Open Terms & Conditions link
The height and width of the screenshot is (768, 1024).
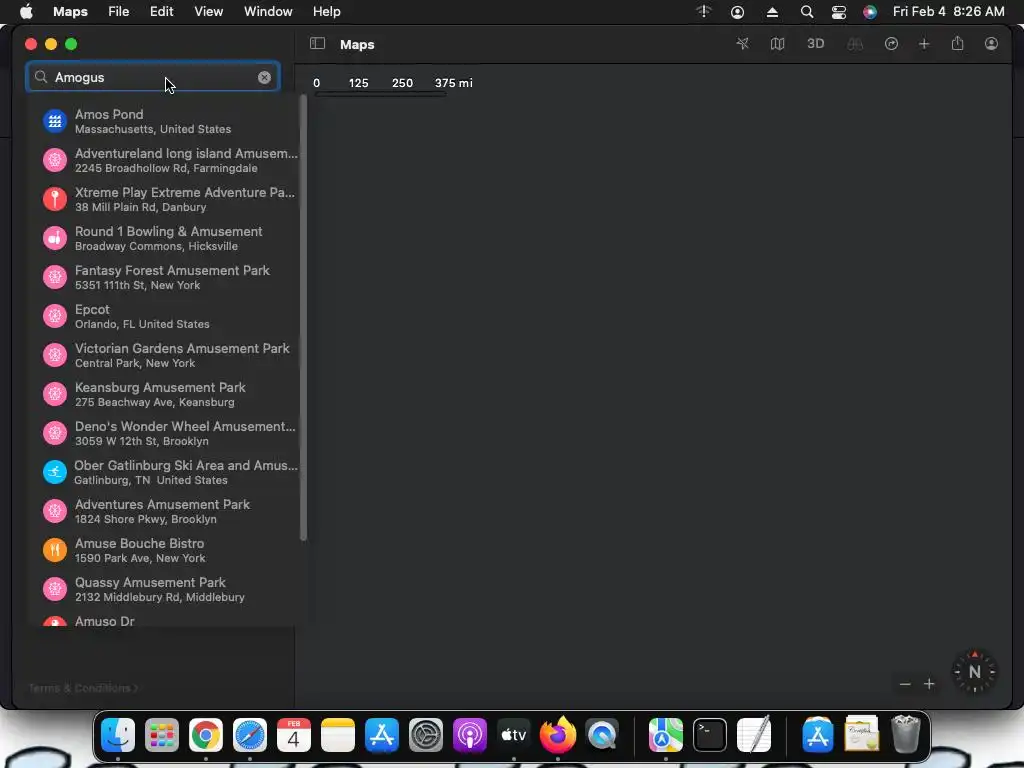[x=83, y=688]
